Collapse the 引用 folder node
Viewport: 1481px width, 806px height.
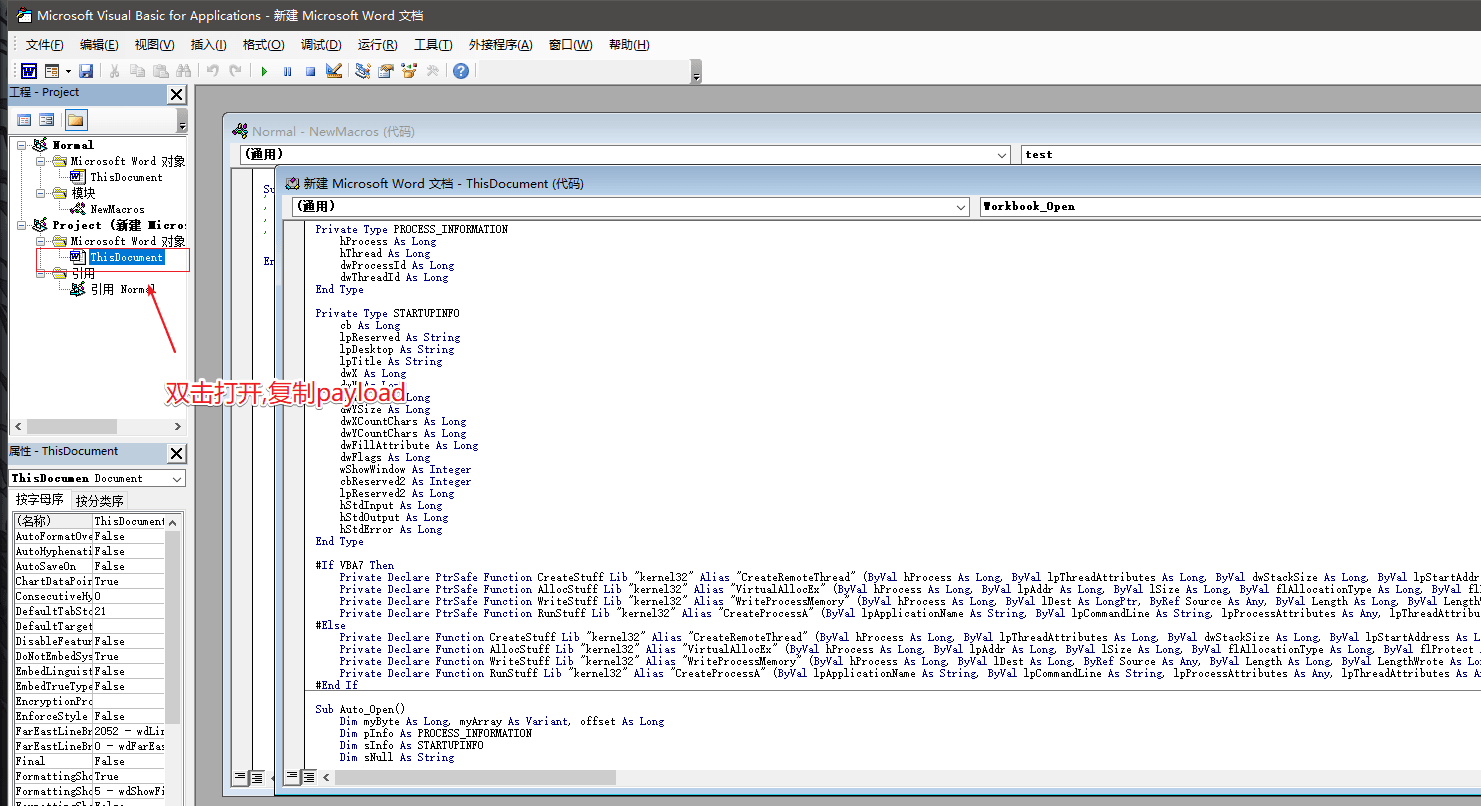click(41, 273)
